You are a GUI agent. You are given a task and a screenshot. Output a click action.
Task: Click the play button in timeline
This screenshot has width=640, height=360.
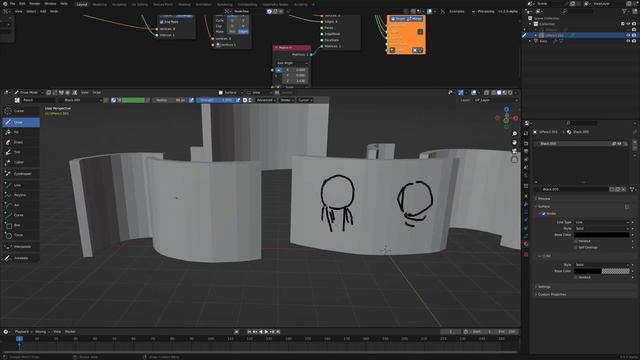tap(267, 332)
